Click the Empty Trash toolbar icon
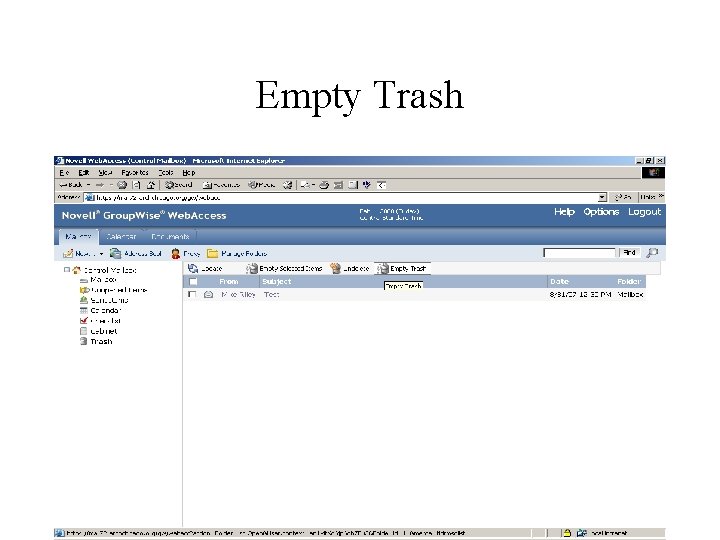The height and width of the screenshot is (540, 720). click(382, 269)
